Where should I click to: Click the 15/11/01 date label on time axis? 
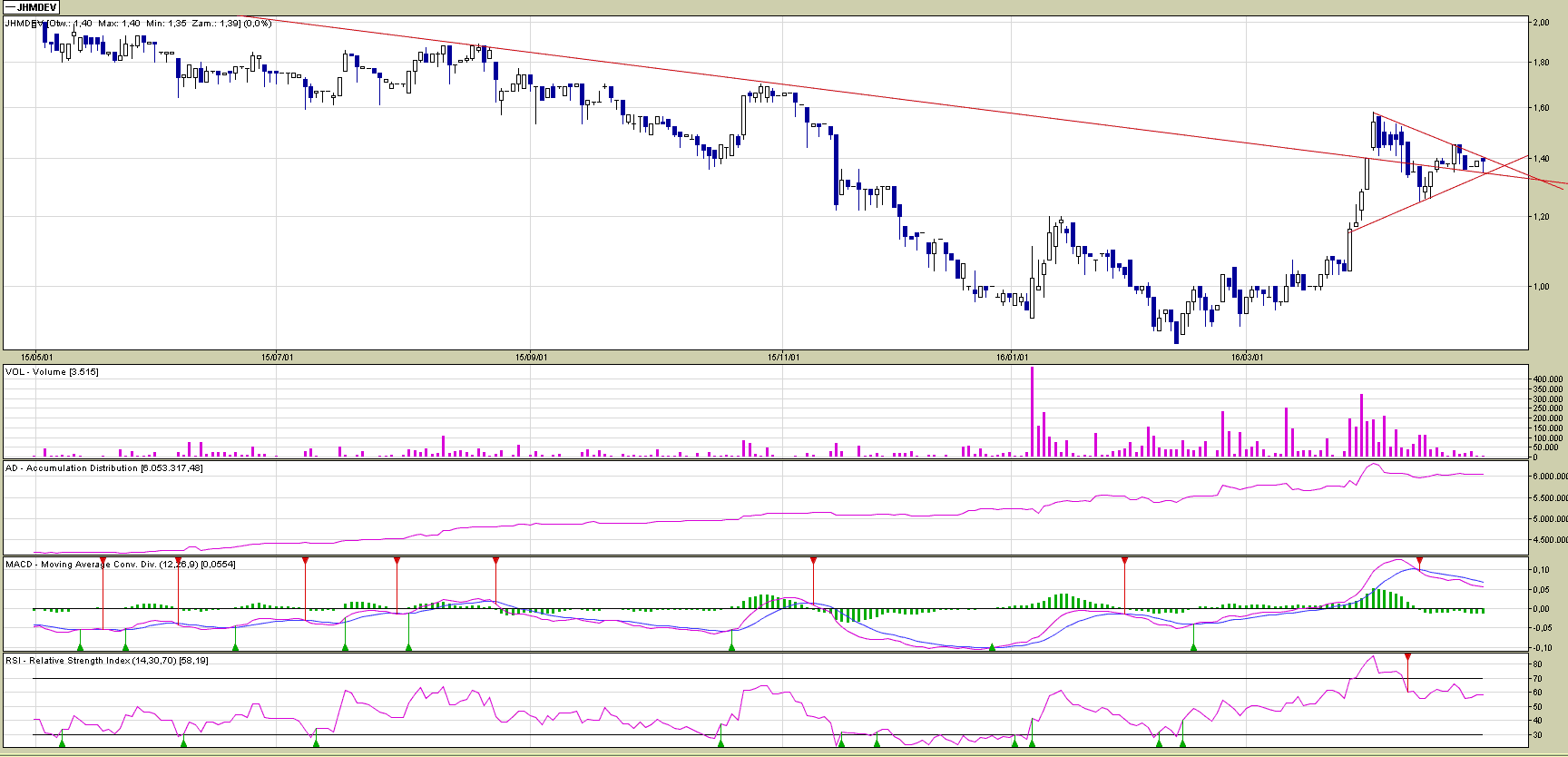(x=783, y=358)
